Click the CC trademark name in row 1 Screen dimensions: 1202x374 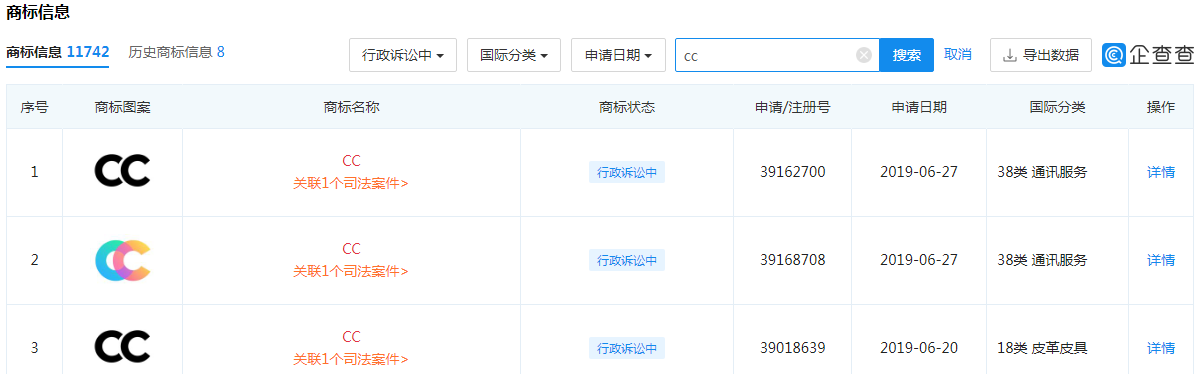coord(351,161)
